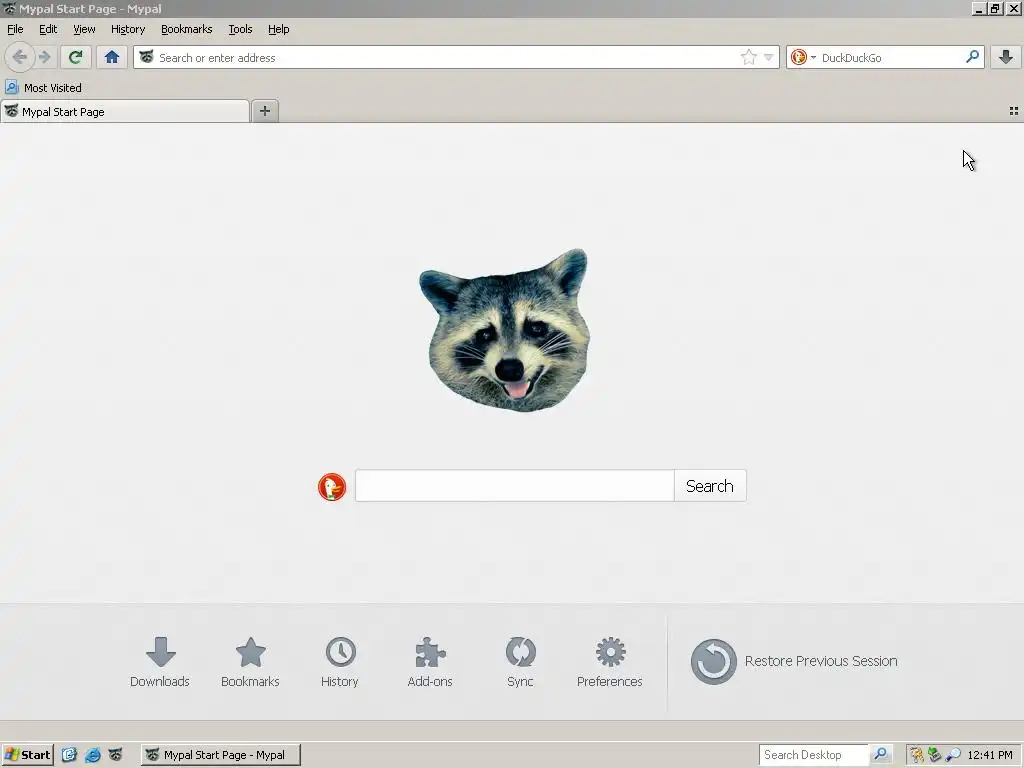Open the address bar history dropdown arrow

(x=769, y=57)
